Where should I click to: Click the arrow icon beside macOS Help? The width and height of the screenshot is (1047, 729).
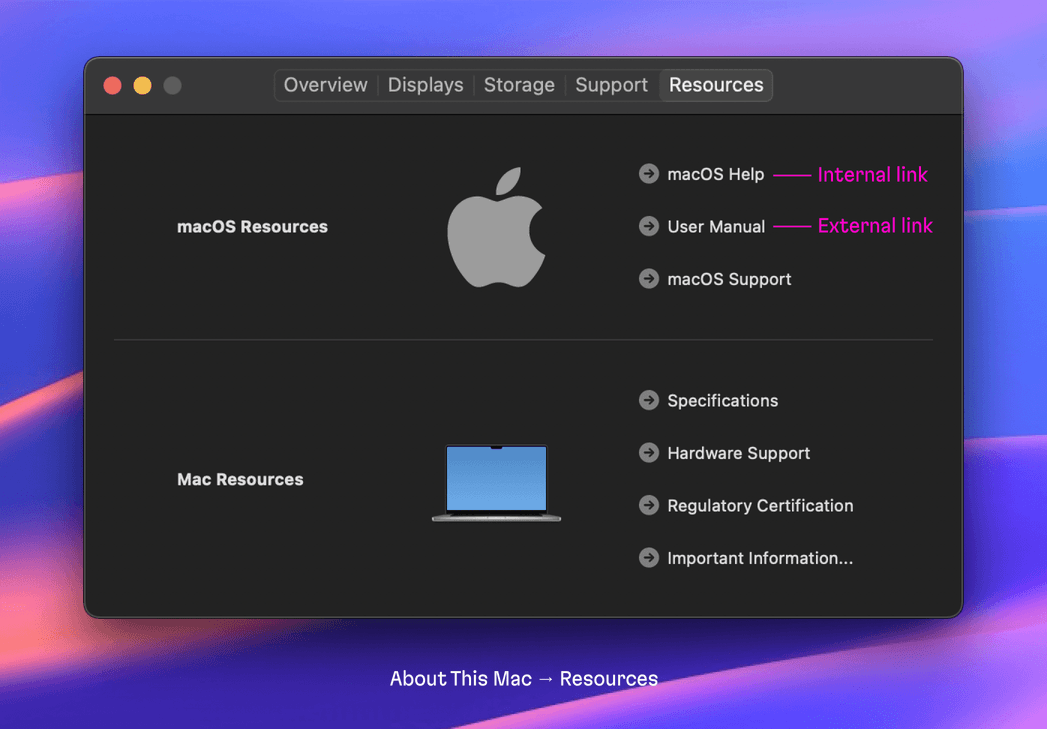pyautogui.click(x=648, y=174)
